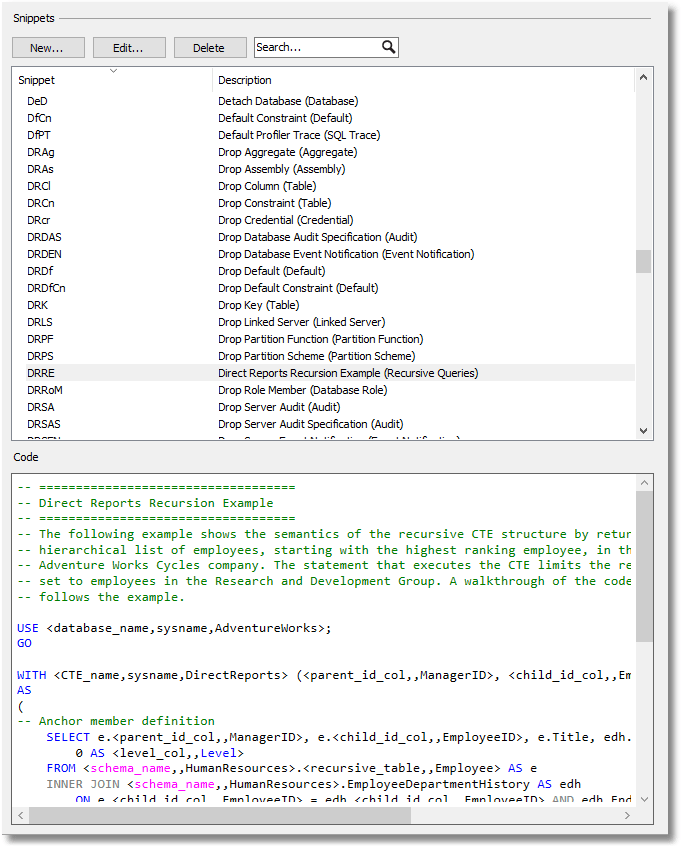
Task: Click 'Drop Server Audit Specification' description
Action: 311,424
